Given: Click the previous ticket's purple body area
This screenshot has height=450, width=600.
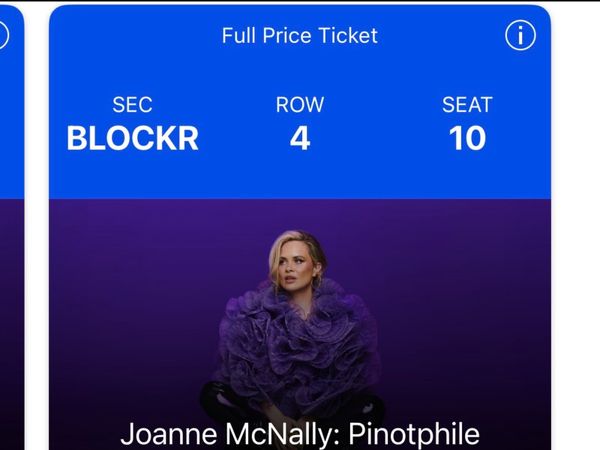Looking at the screenshot, I should (10, 320).
